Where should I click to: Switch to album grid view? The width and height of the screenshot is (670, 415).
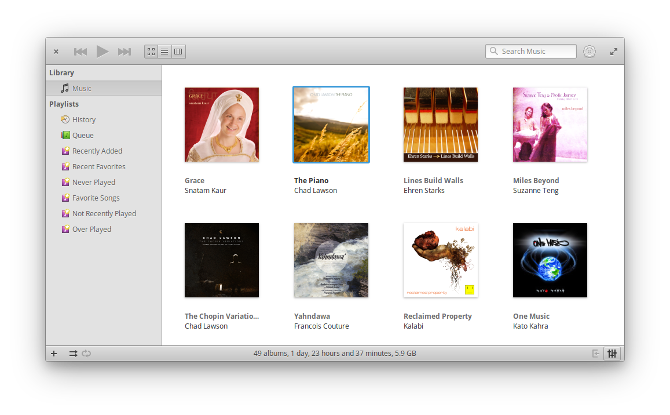151,51
